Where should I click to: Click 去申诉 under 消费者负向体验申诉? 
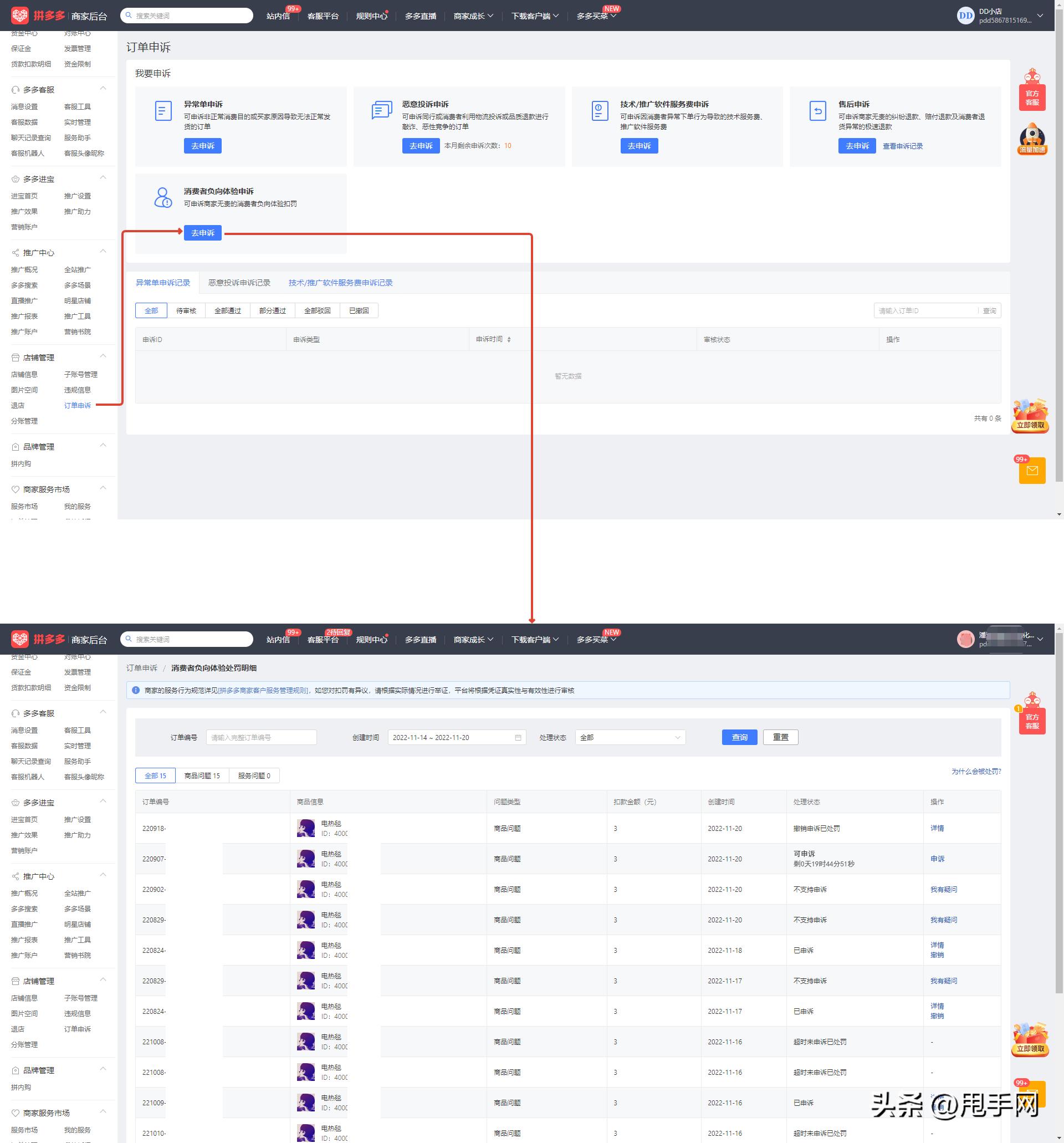(x=202, y=233)
